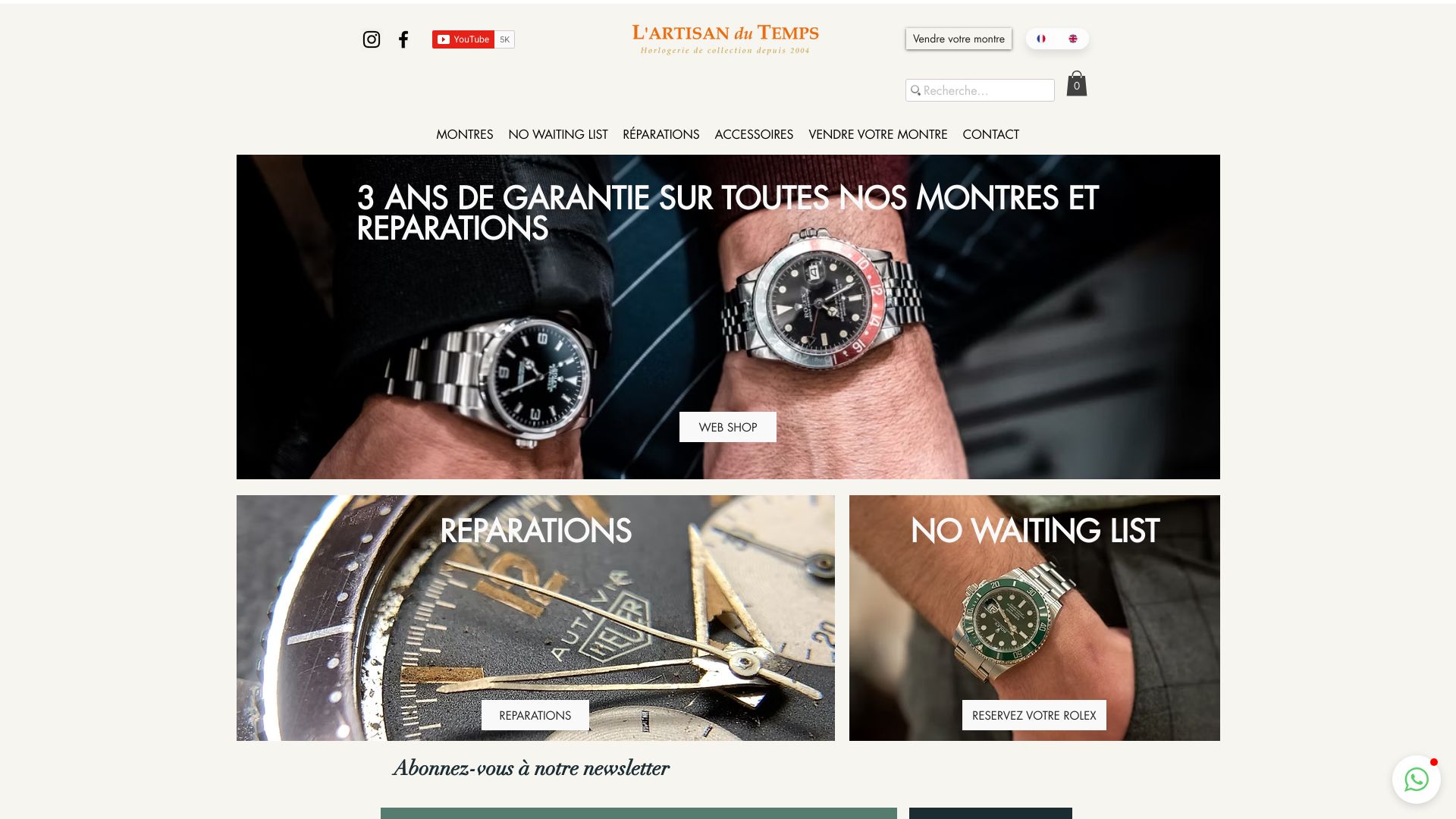
Task: Open the MONTRES menu
Action: (464, 134)
